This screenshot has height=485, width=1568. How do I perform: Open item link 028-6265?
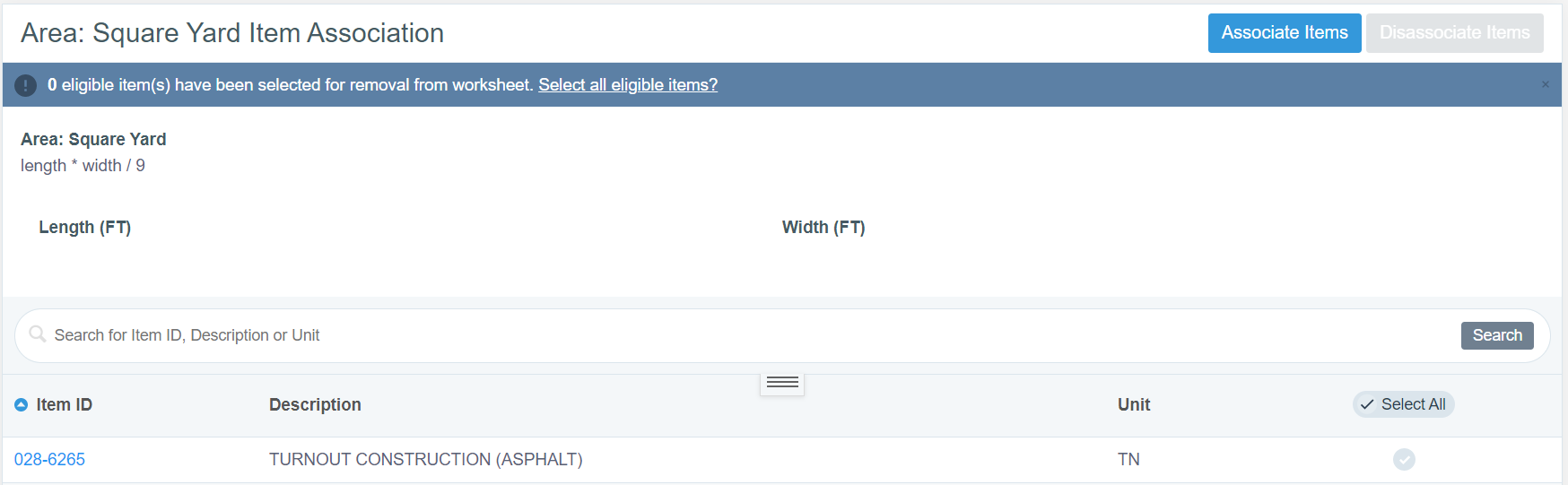tap(49, 460)
